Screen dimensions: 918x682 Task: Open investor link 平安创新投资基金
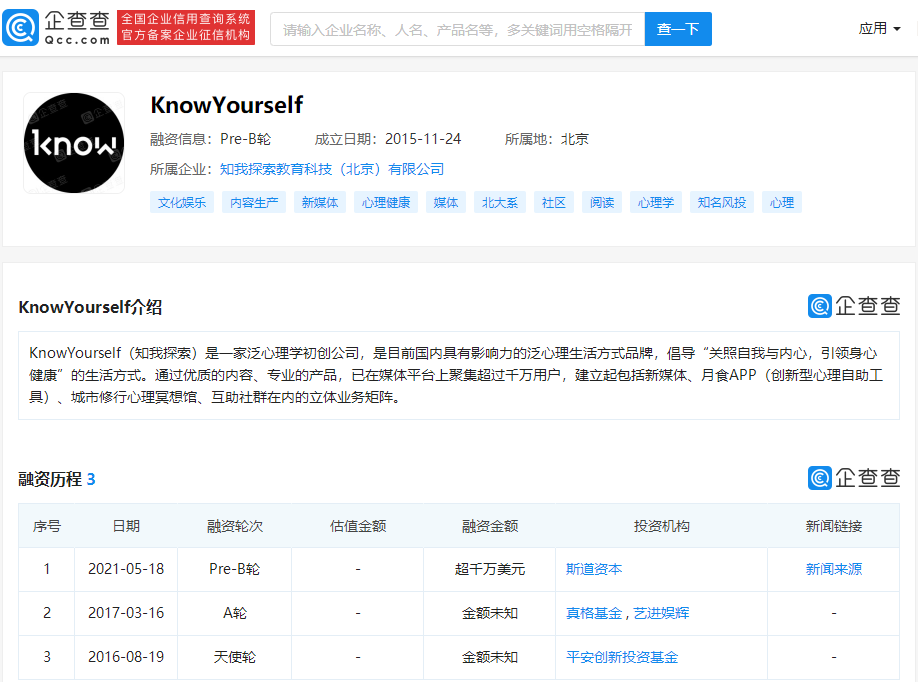pos(622,657)
